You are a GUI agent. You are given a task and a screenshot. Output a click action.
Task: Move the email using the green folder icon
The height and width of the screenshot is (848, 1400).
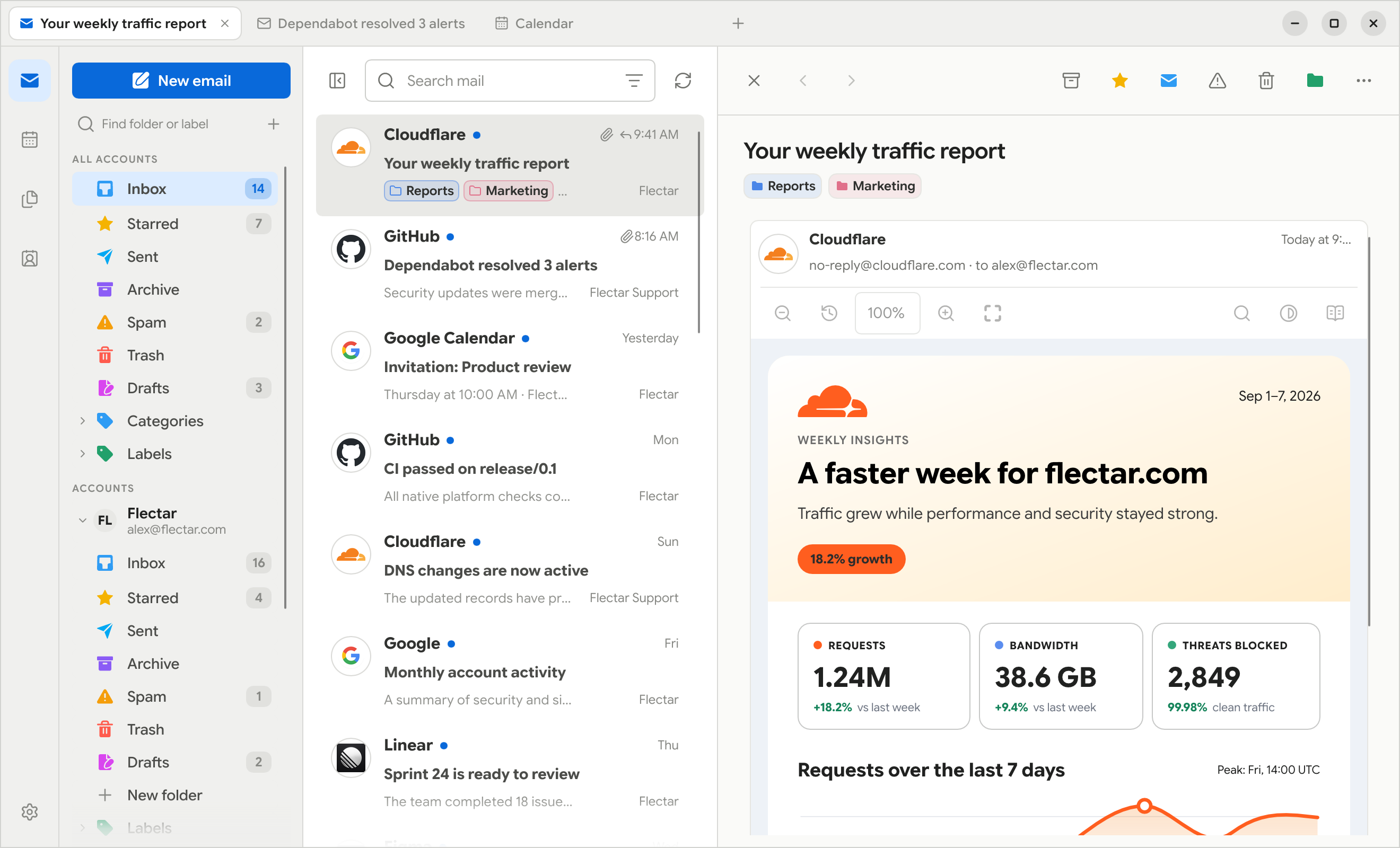[x=1315, y=81]
